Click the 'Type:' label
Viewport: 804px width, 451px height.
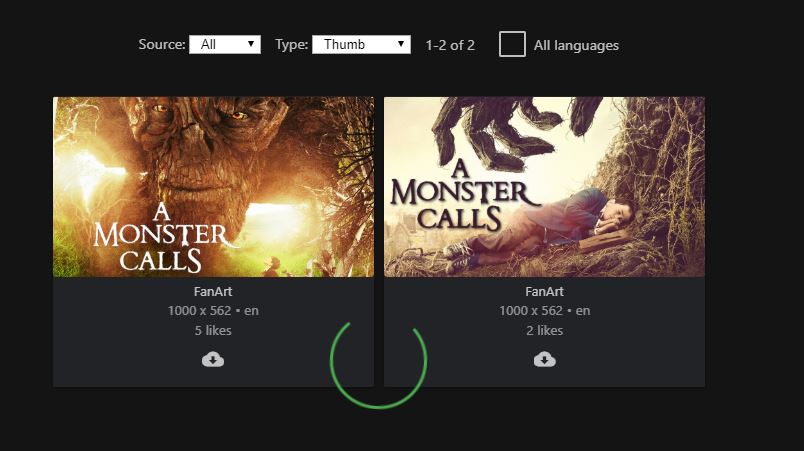pos(291,45)
